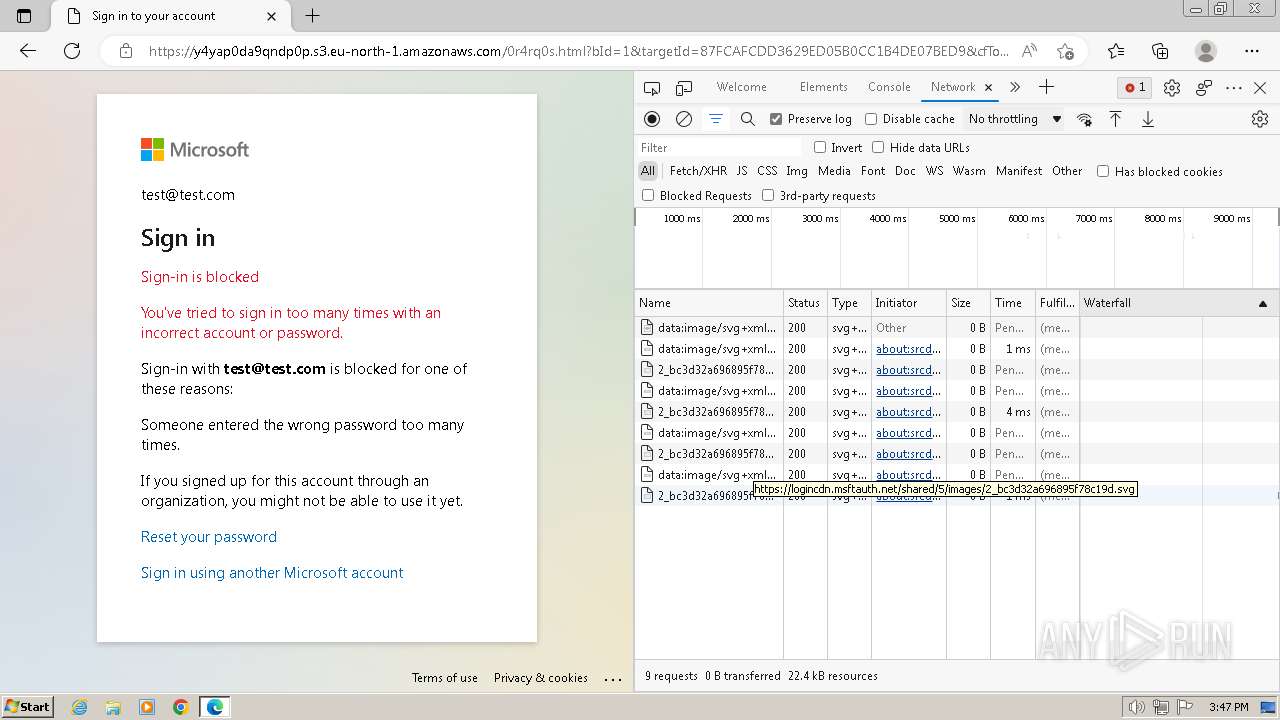This screenshot has height=720, width=1280.
Task: Open DevTools feedback/connections icon
Action: tap(1204, 88)
